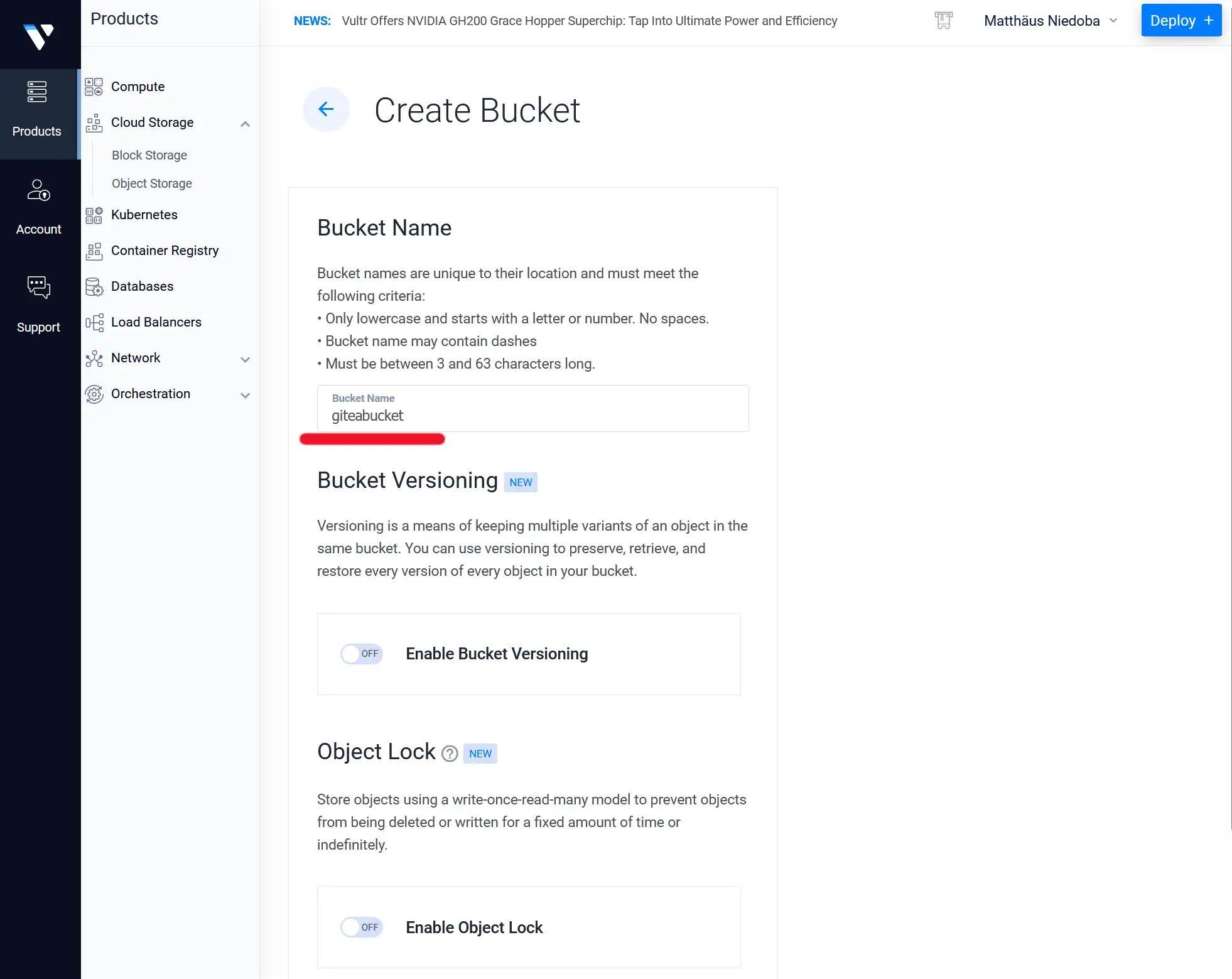The width and height of the screenshot is (1232, 979).
Task: Enable Bucket Versioning toggle
Action: point(362,654)
